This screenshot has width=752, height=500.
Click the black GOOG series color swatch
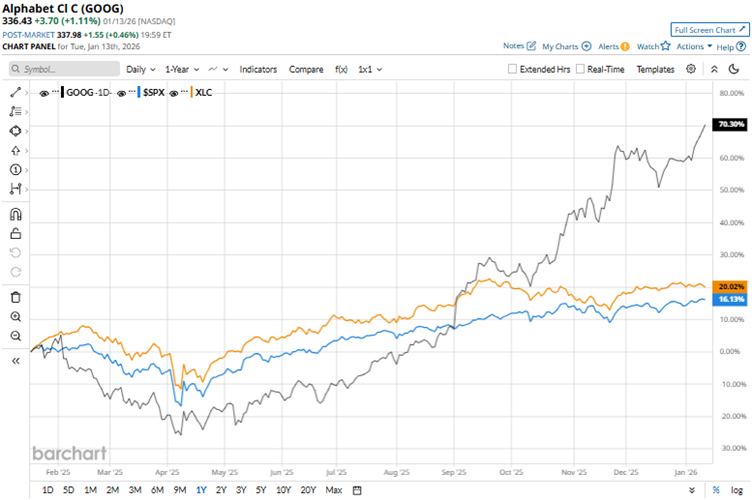62,93
